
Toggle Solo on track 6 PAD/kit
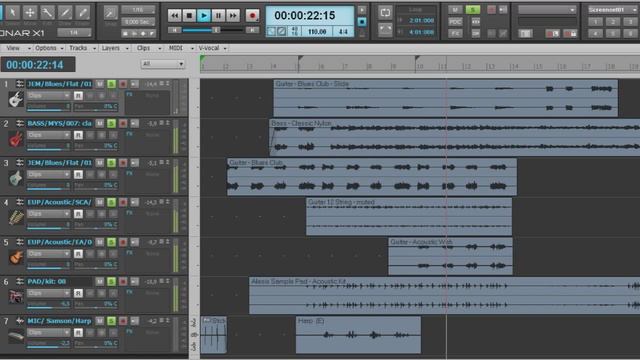point(111,281)
